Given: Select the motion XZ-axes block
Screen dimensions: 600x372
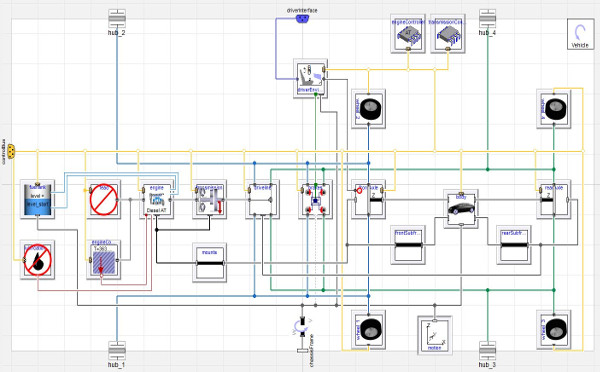Looking at the screenshot, I should click(x=435, y=335).
